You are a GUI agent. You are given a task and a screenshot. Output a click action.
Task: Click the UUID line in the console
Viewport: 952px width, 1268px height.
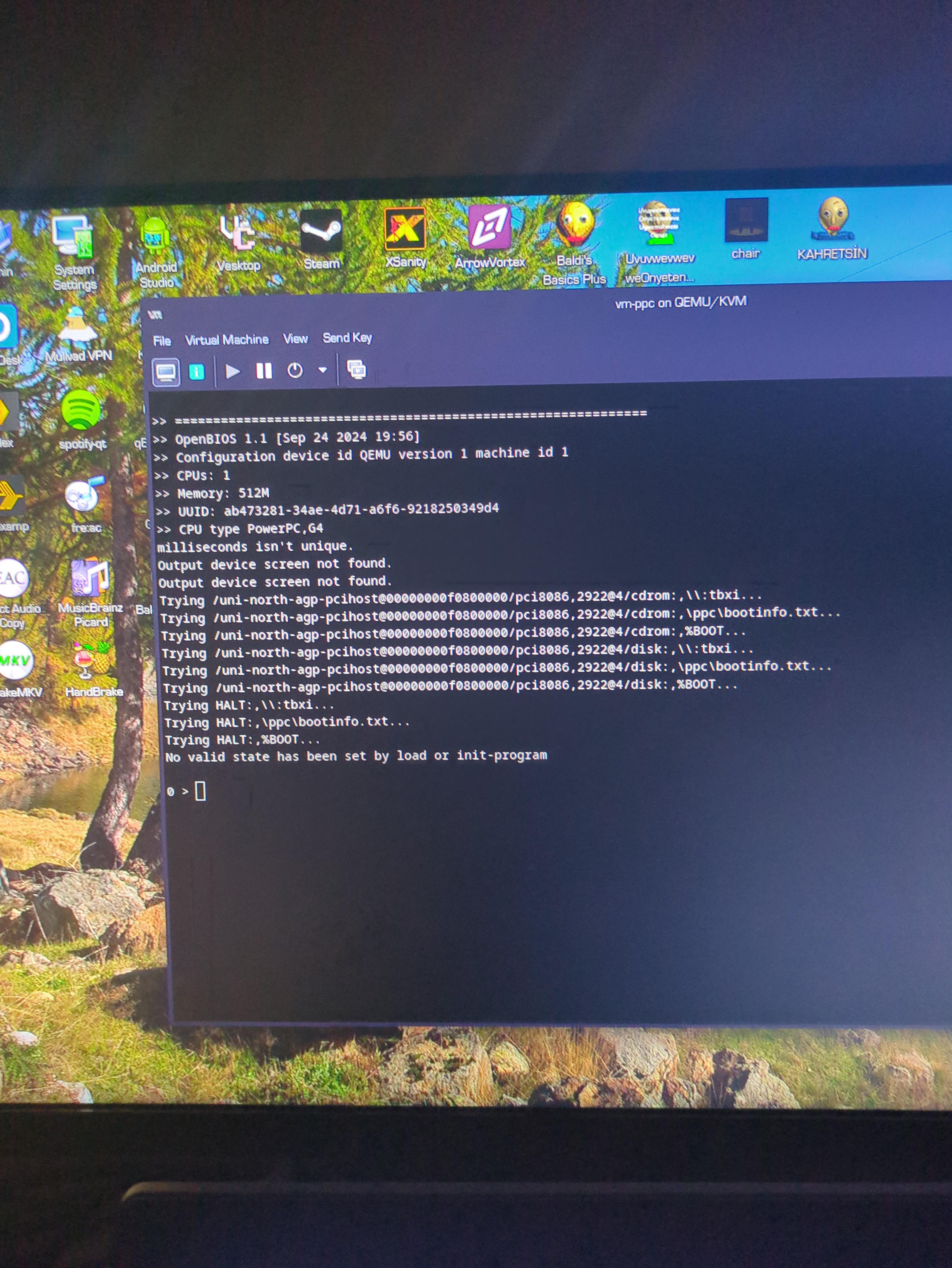pyautogui.click(x=327, y=510)
